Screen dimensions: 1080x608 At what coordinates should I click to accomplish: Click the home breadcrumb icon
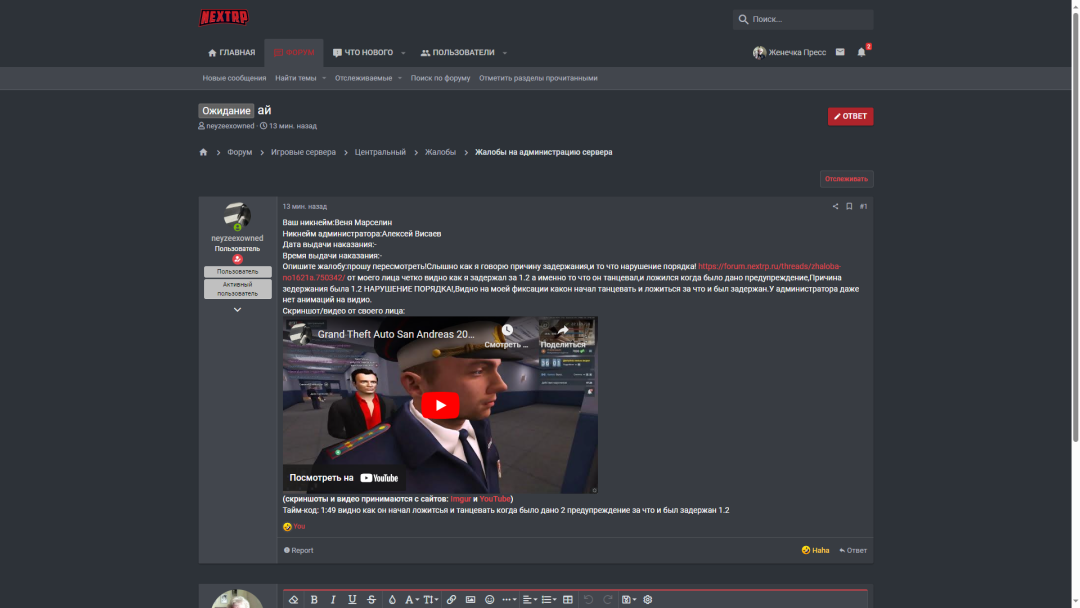pyautogui.click(x=203, y=152)
